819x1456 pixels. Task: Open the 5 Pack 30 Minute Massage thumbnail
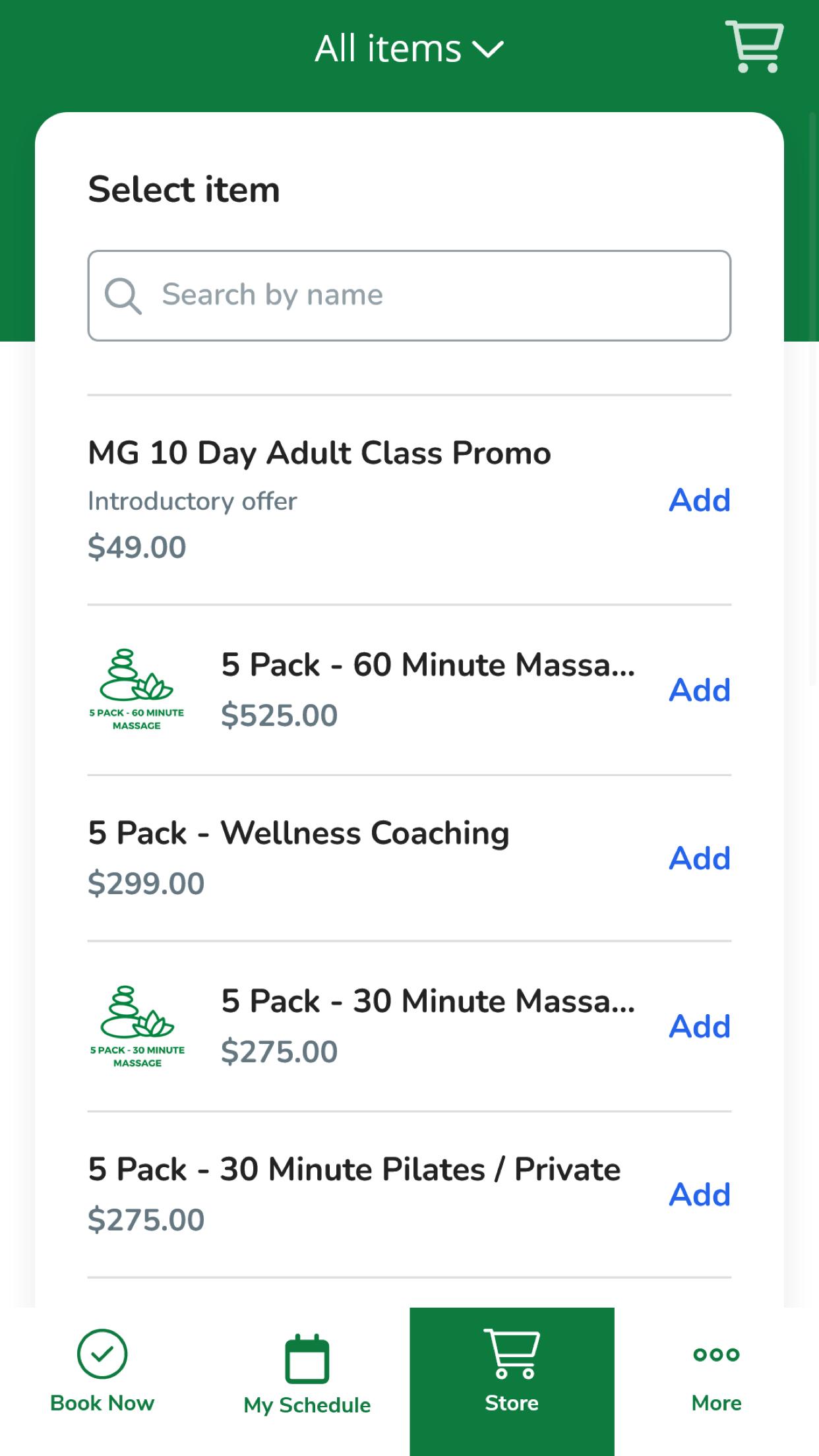pyautogui.click(x=137, y=1027)
